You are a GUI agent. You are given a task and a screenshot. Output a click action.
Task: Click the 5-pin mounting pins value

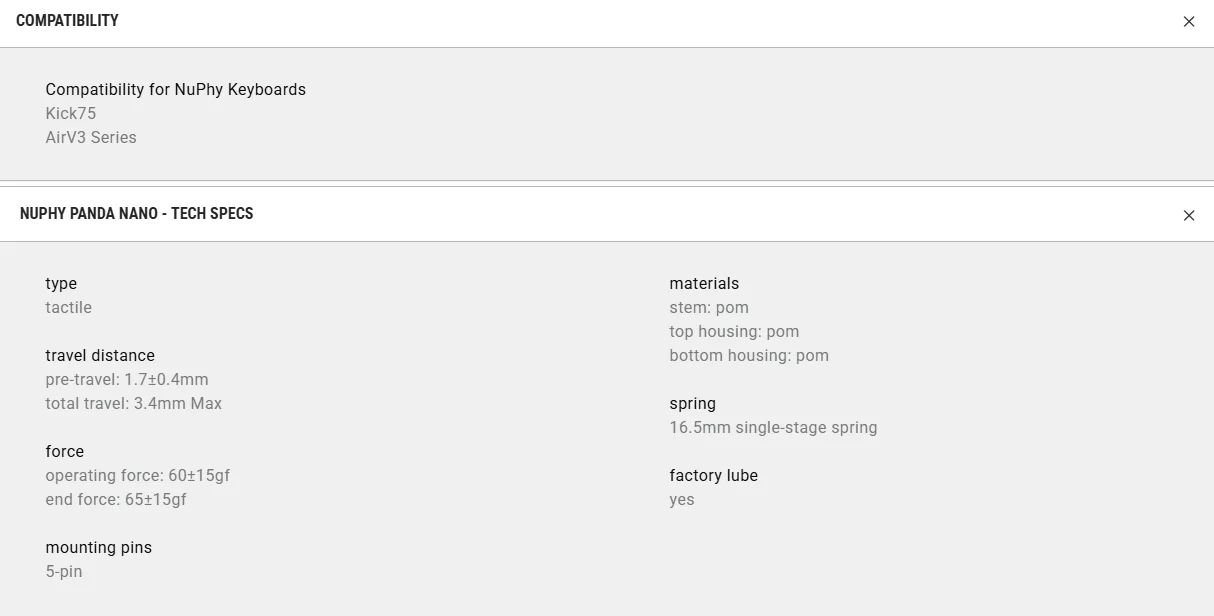tap(64, 571)
